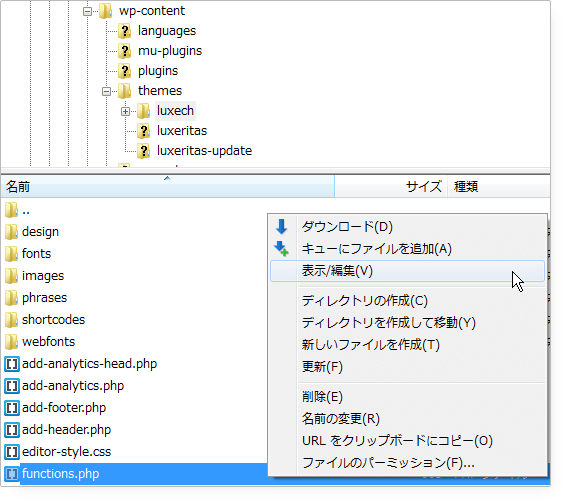This screenshot has width=566, height=502.
Task: Choose ディレクトリの作成(C) menu item
Action: pyautogui.click(x=407, y=301)
